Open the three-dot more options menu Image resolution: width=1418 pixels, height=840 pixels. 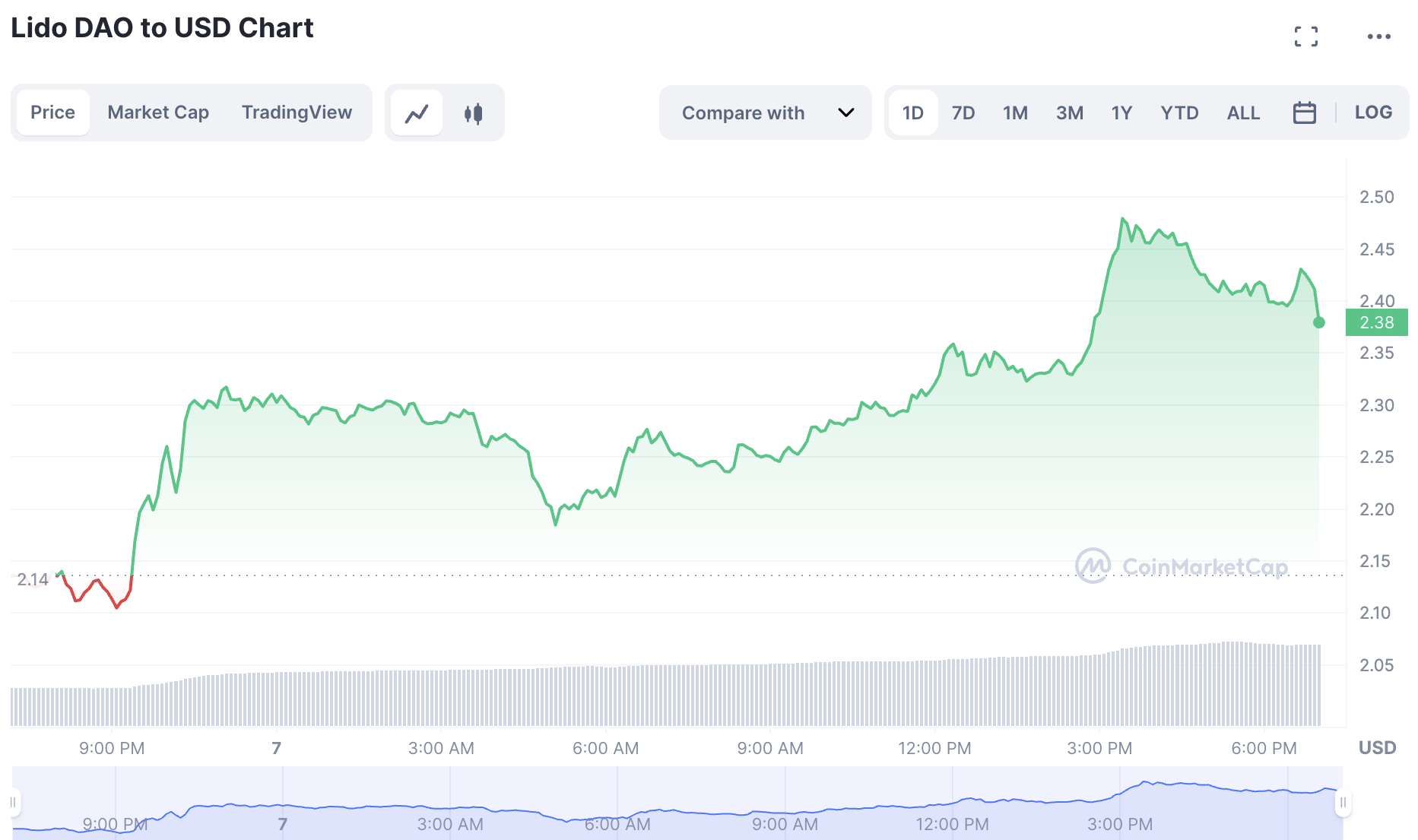1378,36
